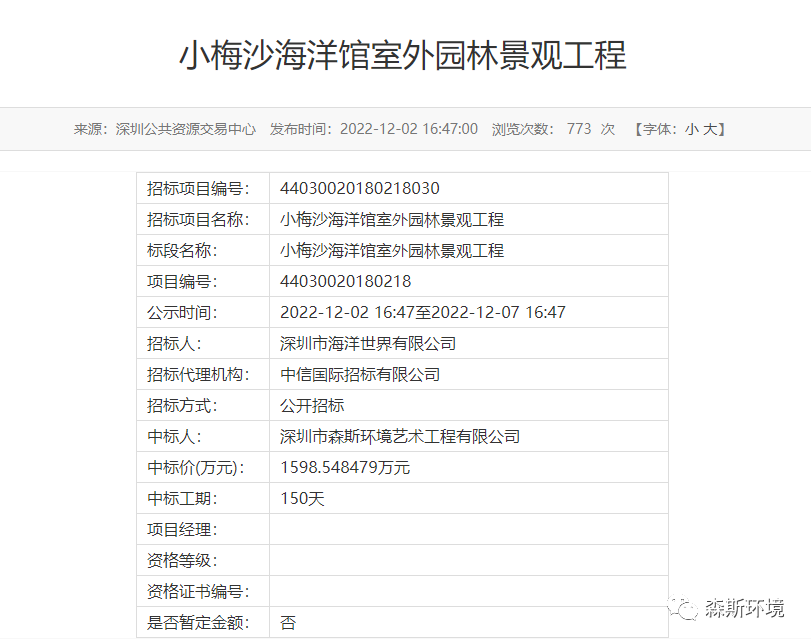Click the page title 小梅沙海洋馆室外园林景观工程
The width and height of the screenshot is (811, 644).
pyautogui.click(x=403, y=55)
